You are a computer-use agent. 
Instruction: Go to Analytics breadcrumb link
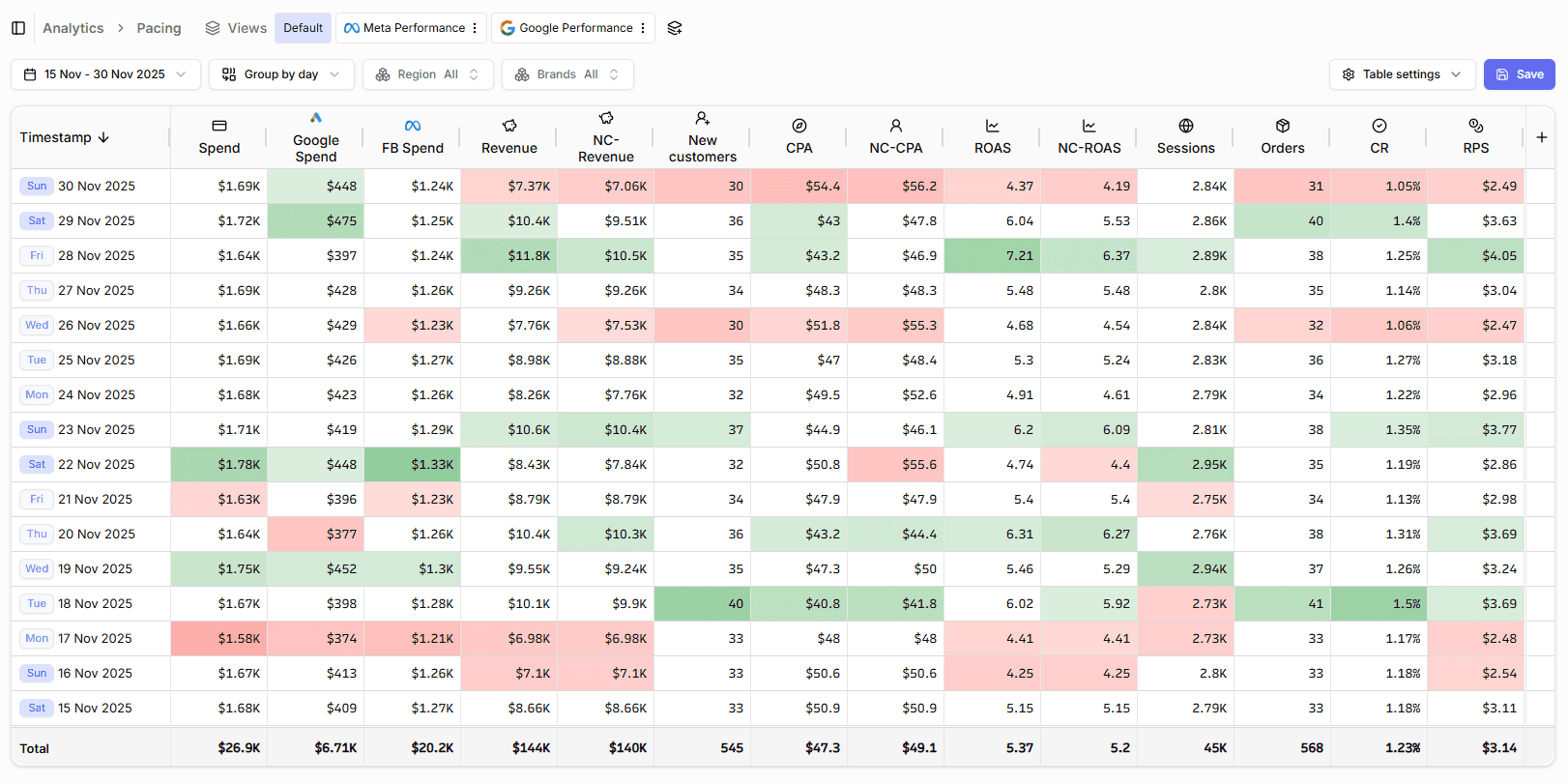(73, 28)
